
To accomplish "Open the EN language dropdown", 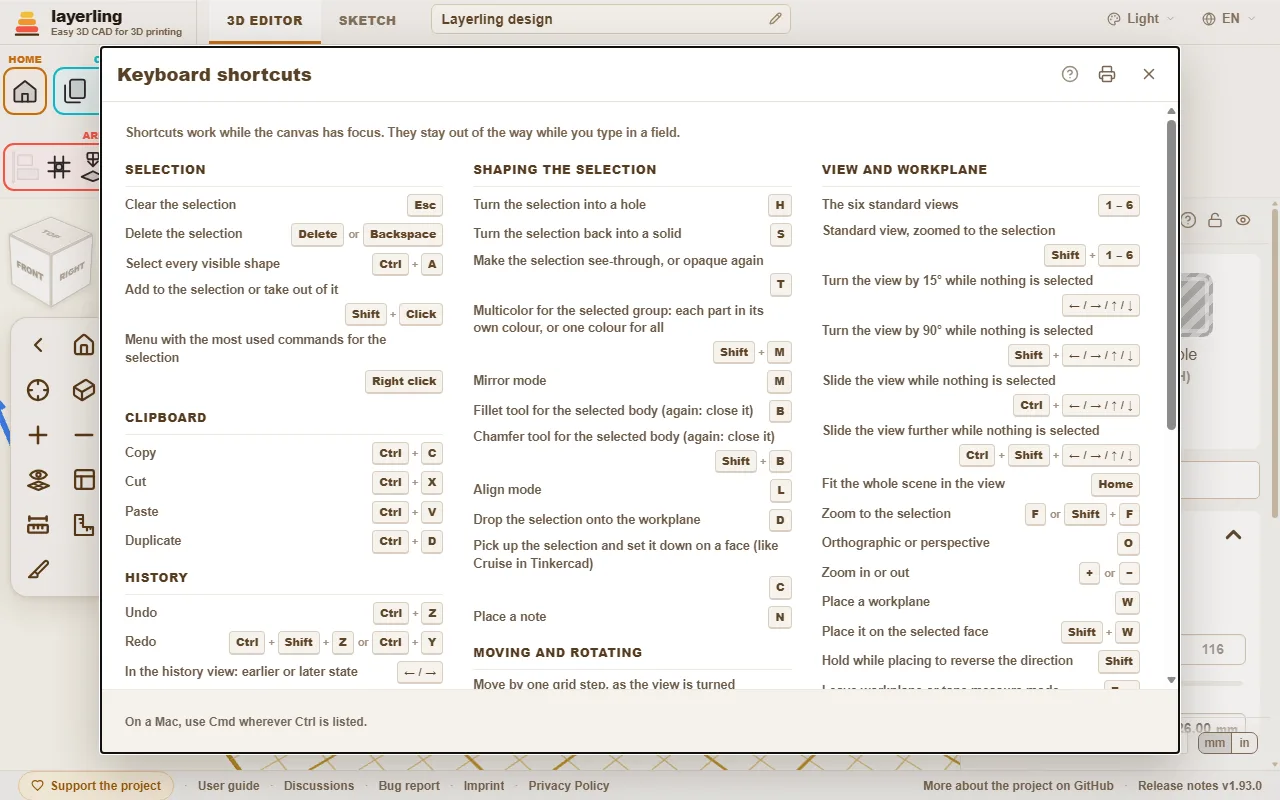I will coord(1229,19).
